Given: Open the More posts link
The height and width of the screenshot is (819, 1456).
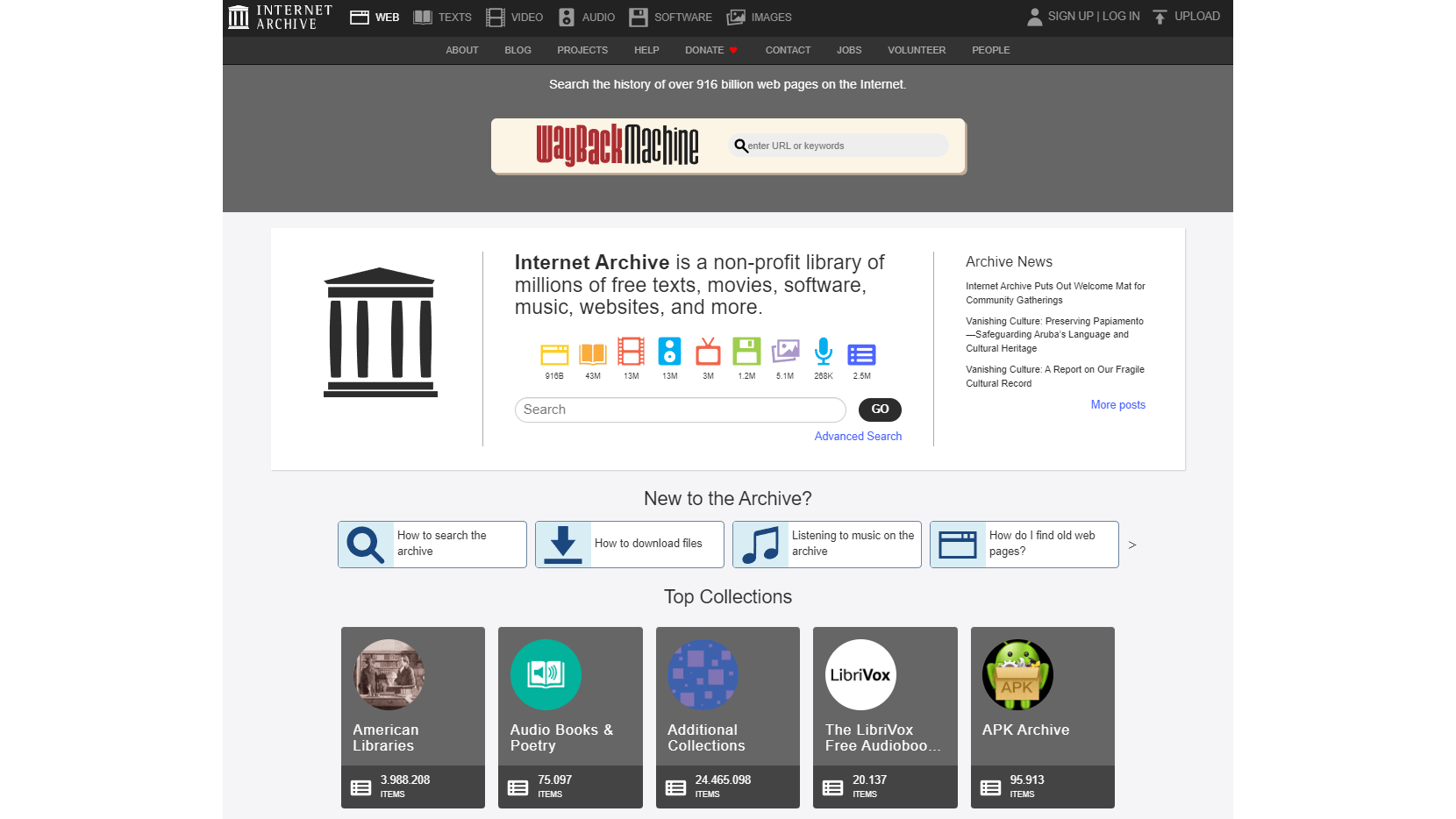Looking at the screenshot, I should click(1118, 404).
